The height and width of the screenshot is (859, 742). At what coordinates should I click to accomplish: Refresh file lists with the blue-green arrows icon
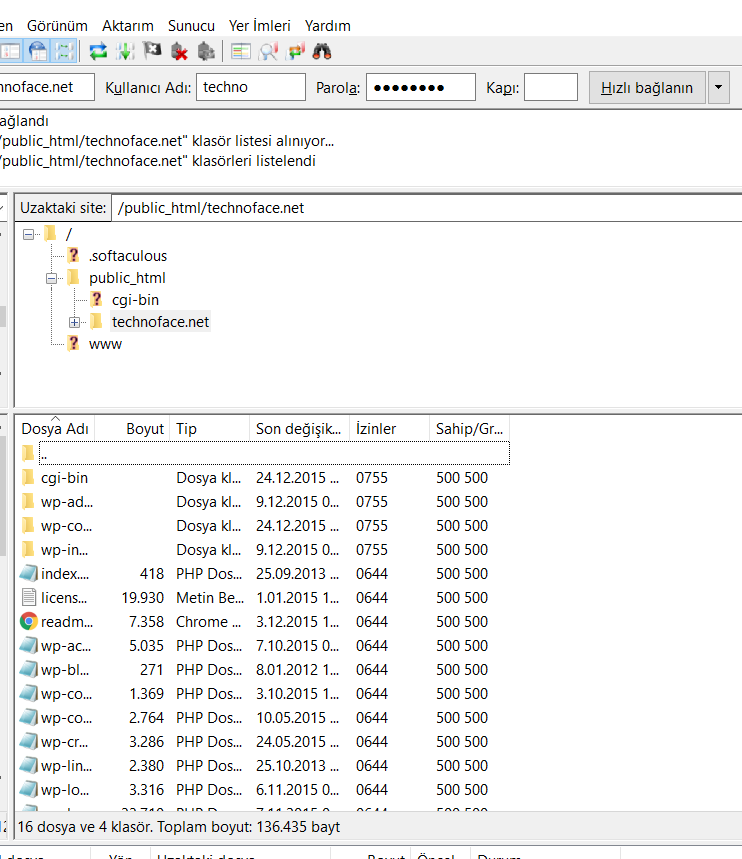[x=99, y=51]
